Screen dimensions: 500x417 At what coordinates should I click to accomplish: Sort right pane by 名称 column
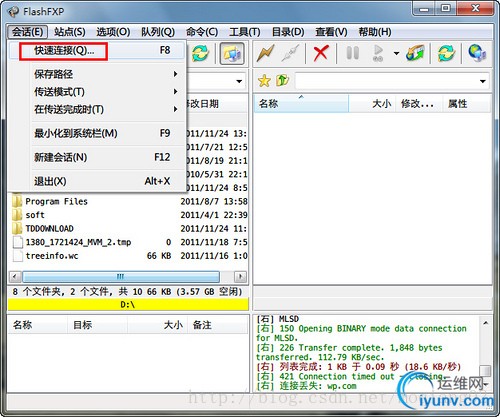coord(301,104)
